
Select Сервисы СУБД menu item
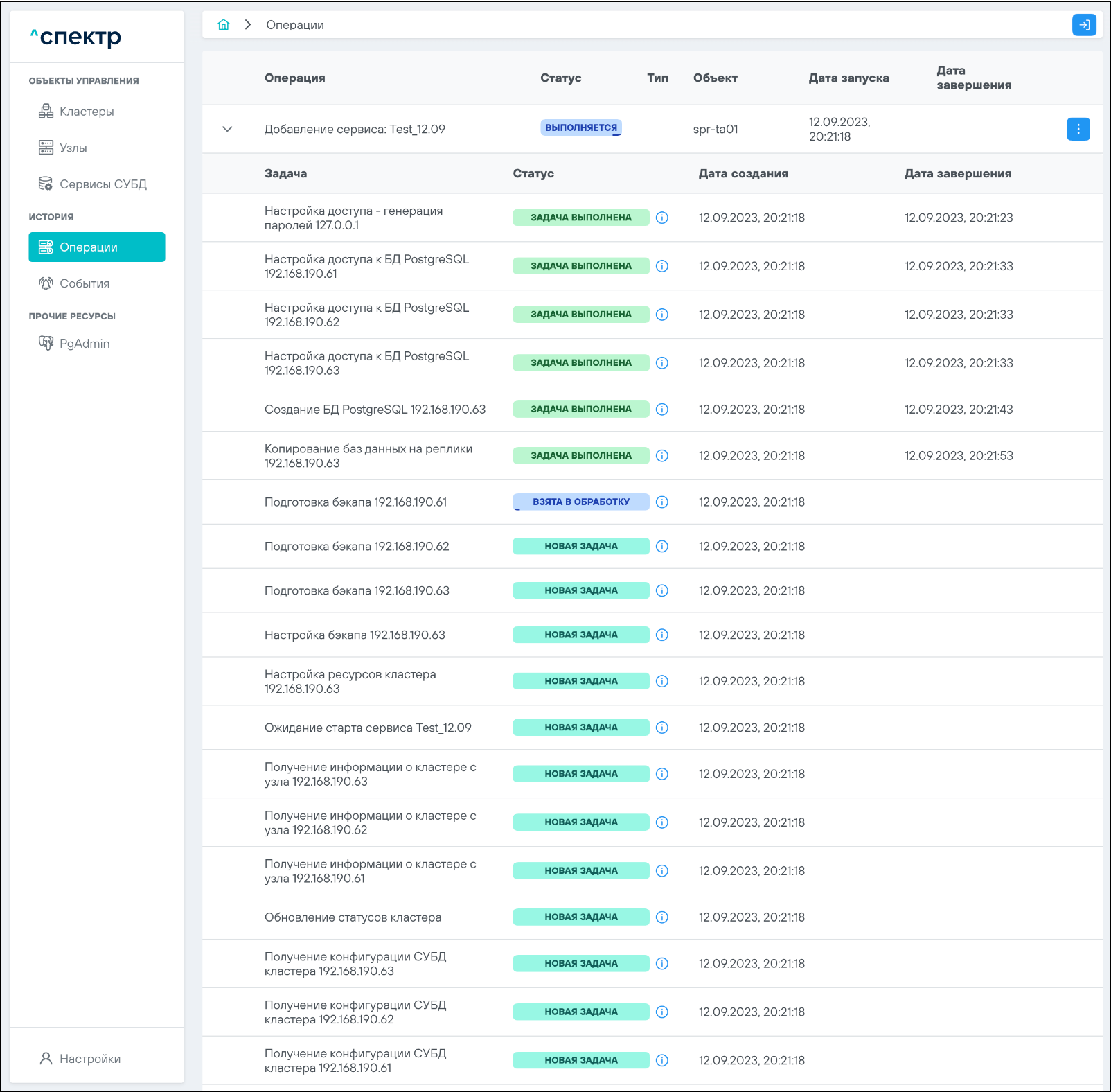click(103, 184)
